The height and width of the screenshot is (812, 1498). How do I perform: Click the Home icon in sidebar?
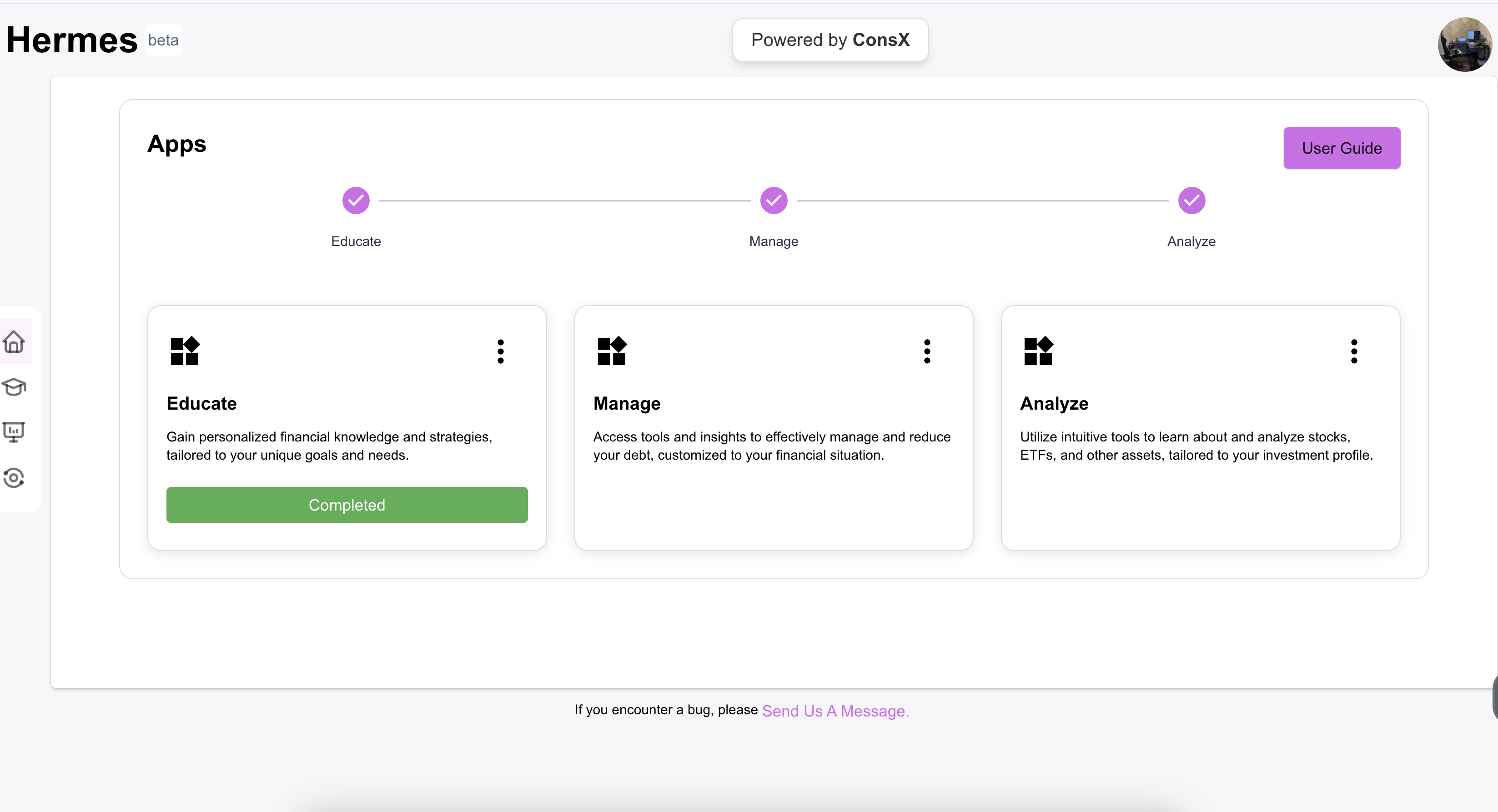pyautogui.click(x=14, y=342)
